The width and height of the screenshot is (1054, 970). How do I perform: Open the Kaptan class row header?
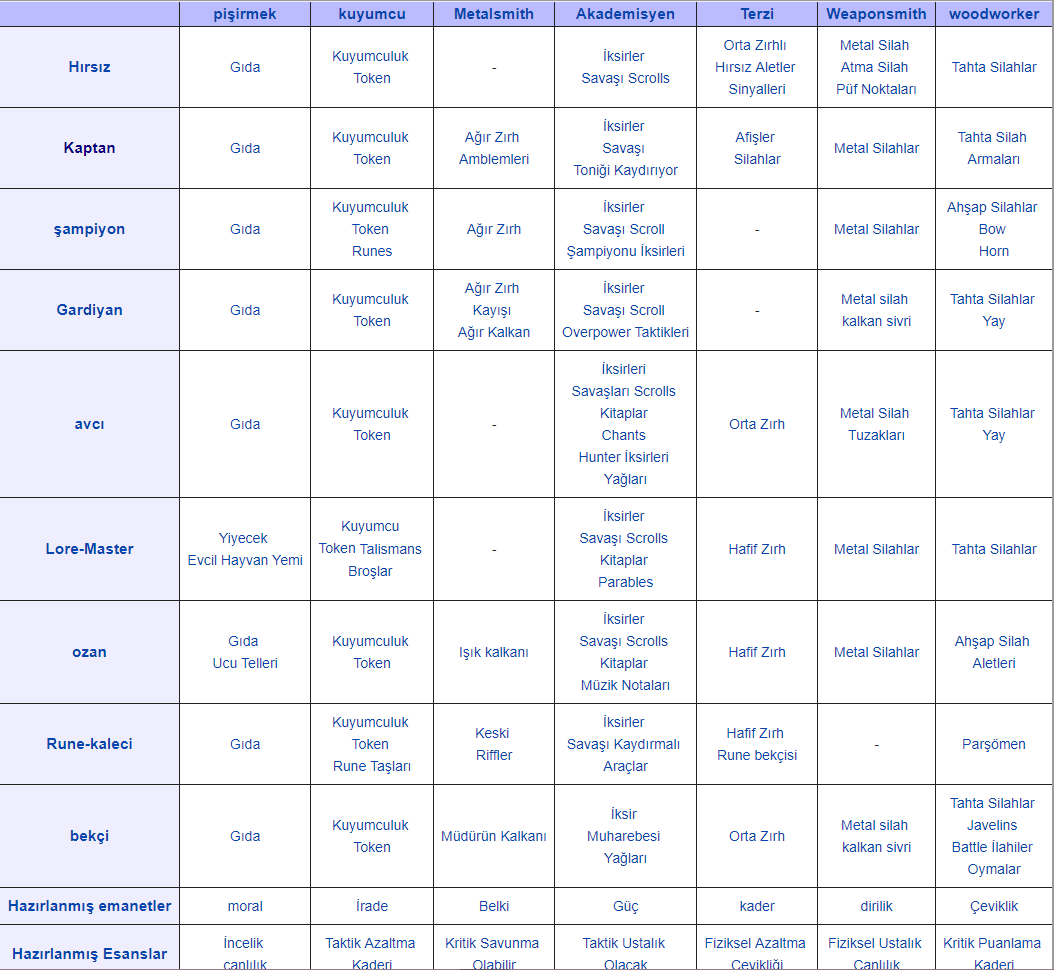tap(89, 148)
